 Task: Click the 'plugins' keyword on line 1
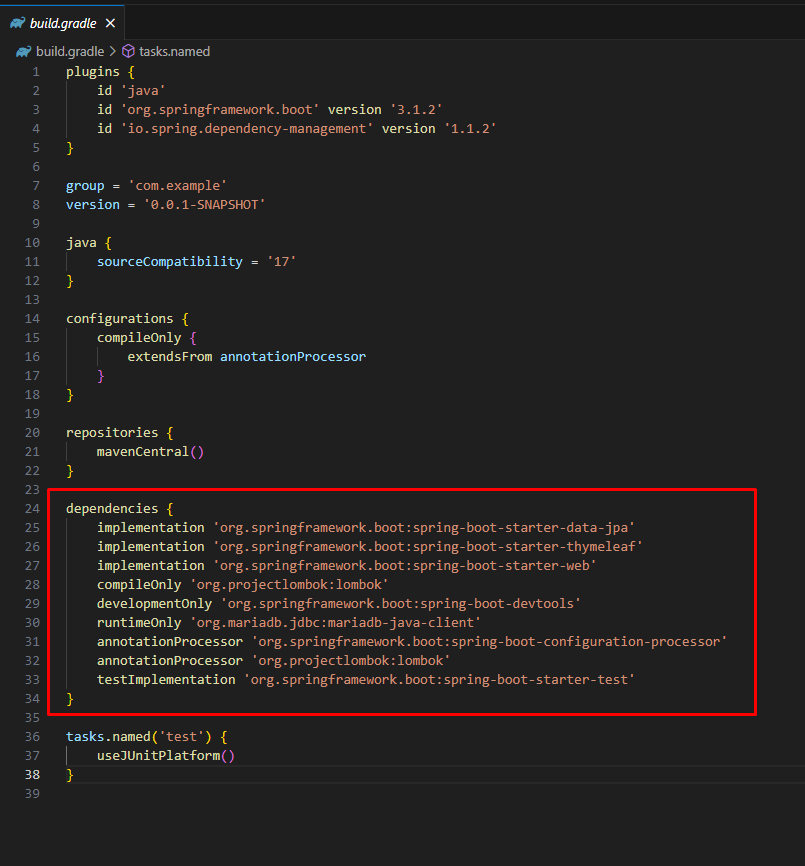[x=93, y=72]
